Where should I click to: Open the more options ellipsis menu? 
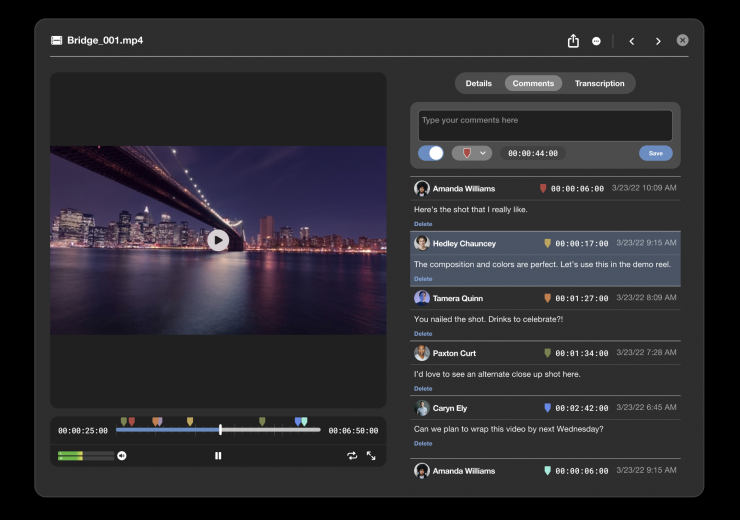click(x=596, y=41)
